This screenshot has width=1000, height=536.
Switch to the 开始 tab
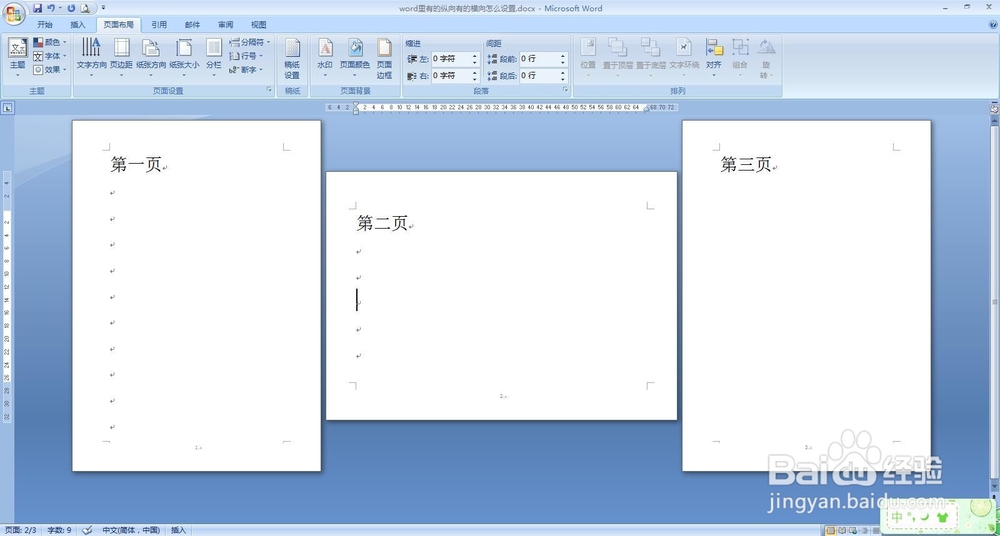pyautogui.click(x=45, y=25)
